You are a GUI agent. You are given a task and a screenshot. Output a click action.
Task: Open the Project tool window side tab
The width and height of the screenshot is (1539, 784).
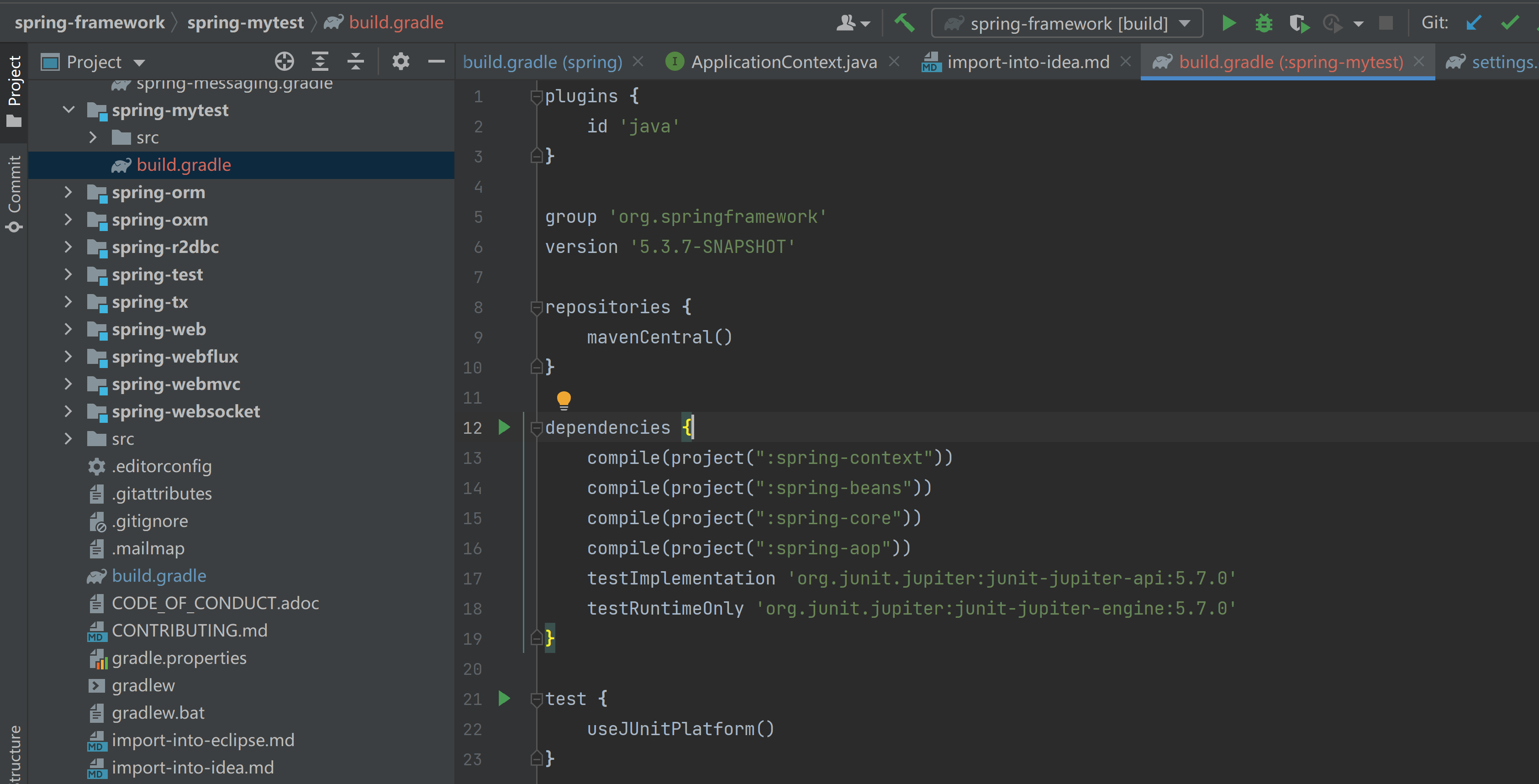coord(14,91)
